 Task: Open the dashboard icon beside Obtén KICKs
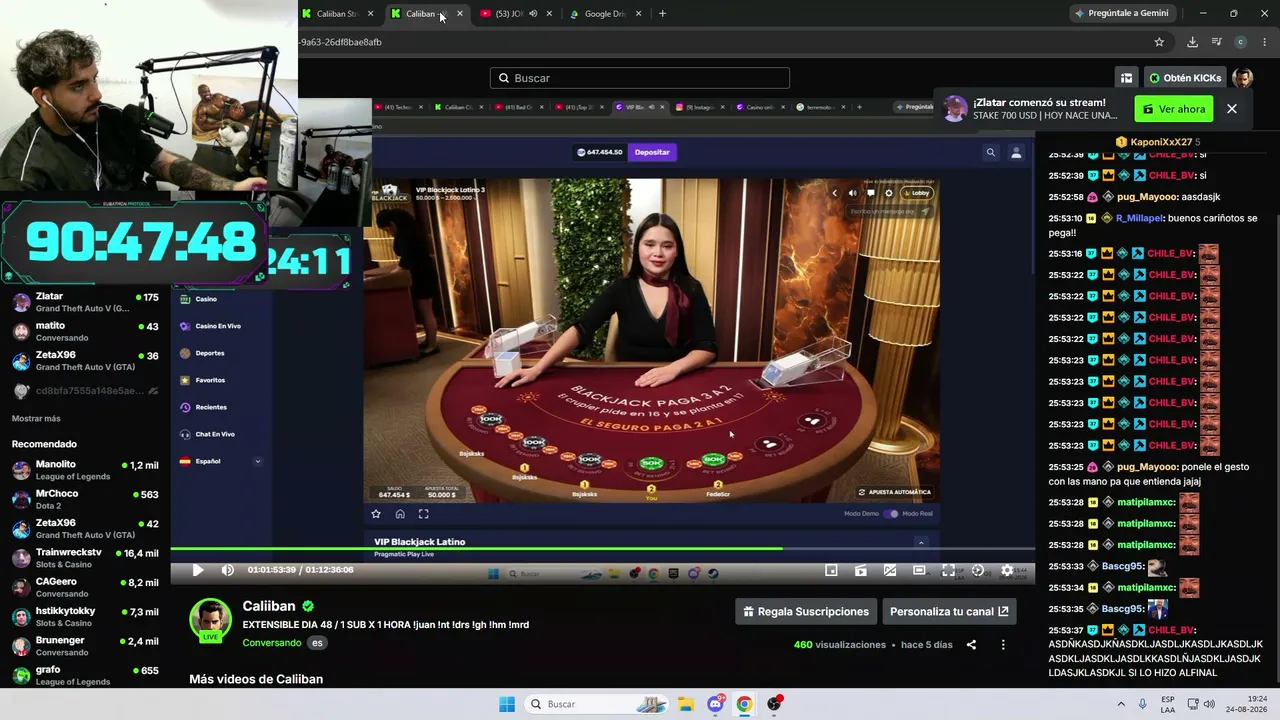pyautogui.click(x=1127, y=78)
